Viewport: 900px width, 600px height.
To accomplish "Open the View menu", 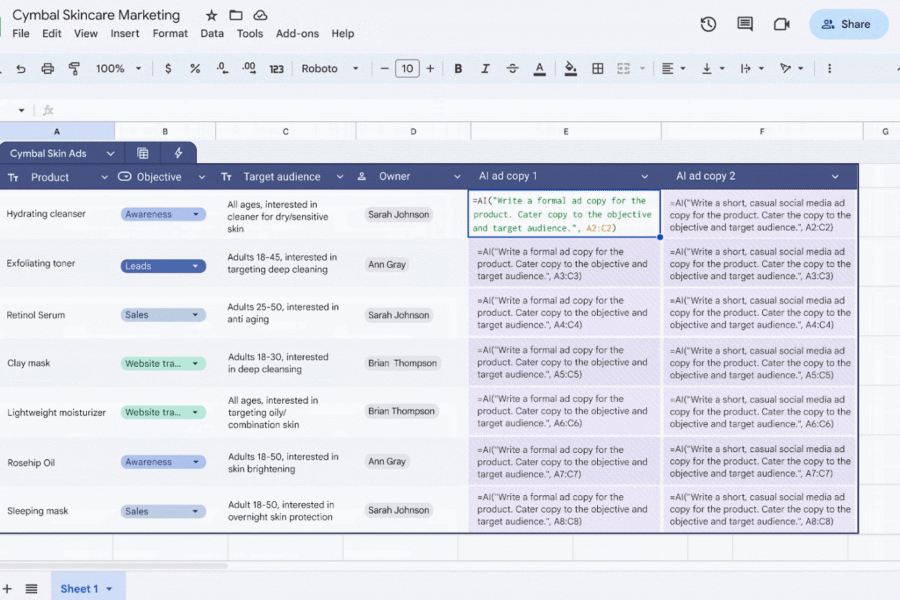I will click(86, 34).
